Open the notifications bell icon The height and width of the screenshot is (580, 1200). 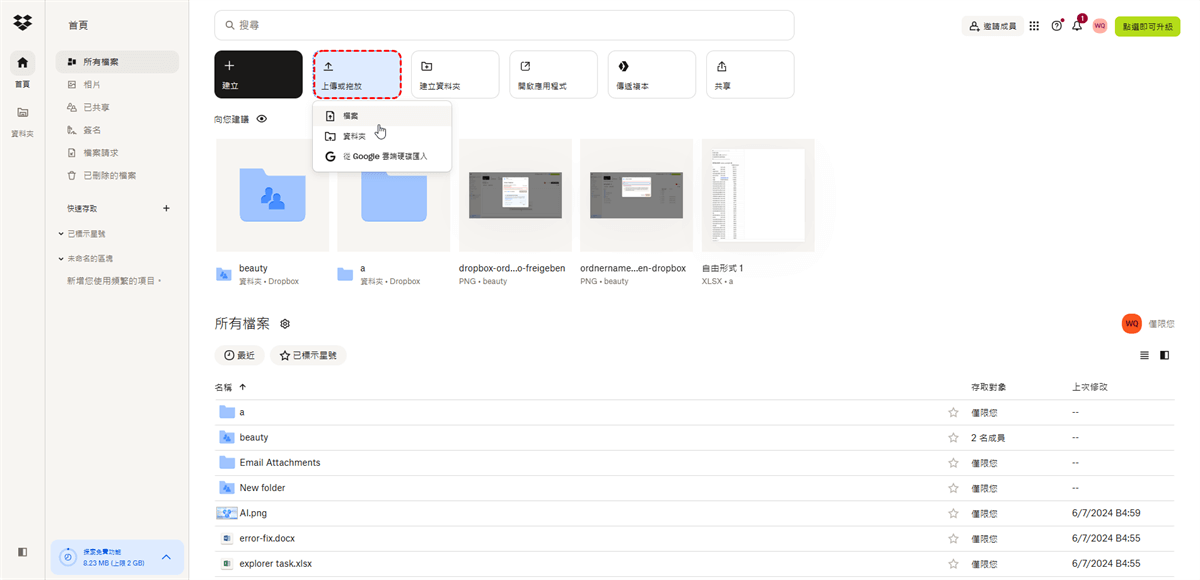[x=1077, y=26]
